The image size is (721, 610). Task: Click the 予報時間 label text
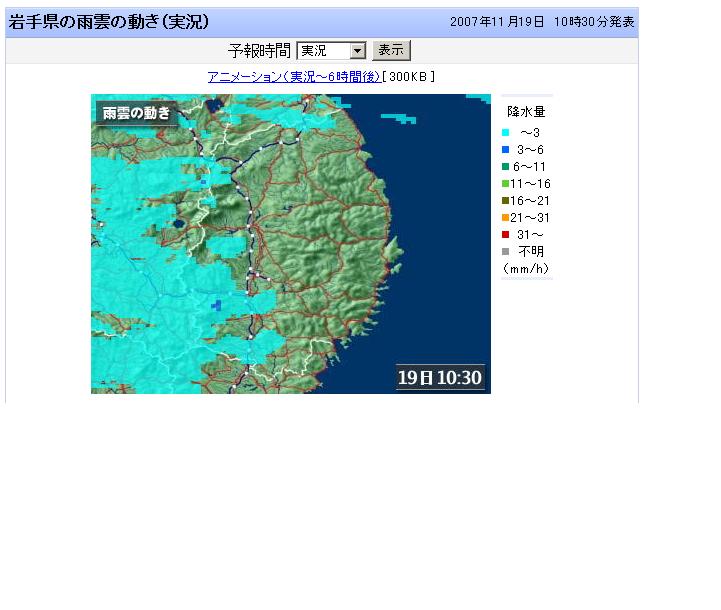click(259, 51)
